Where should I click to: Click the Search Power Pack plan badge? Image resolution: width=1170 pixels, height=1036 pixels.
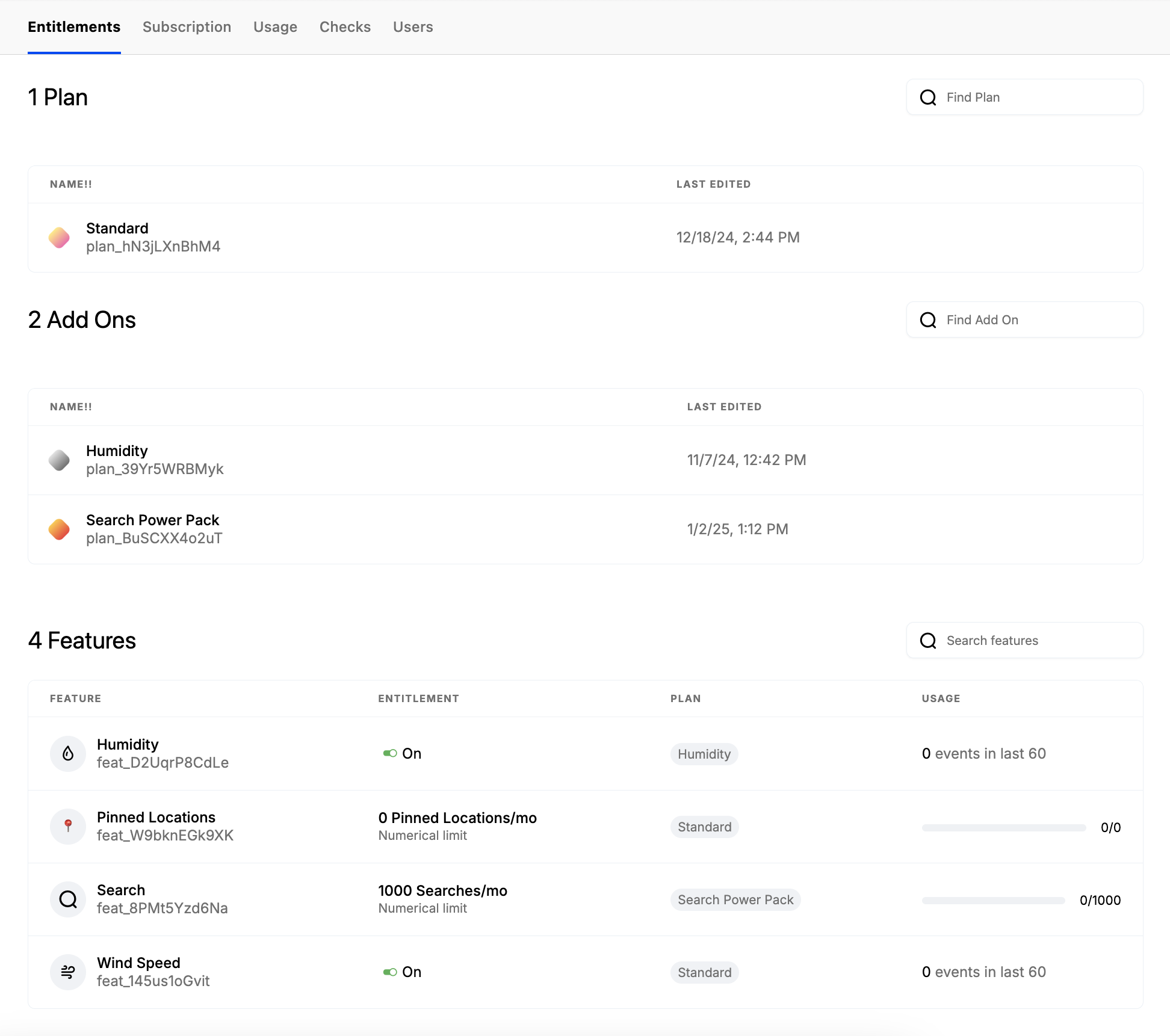tap(735, 900)
